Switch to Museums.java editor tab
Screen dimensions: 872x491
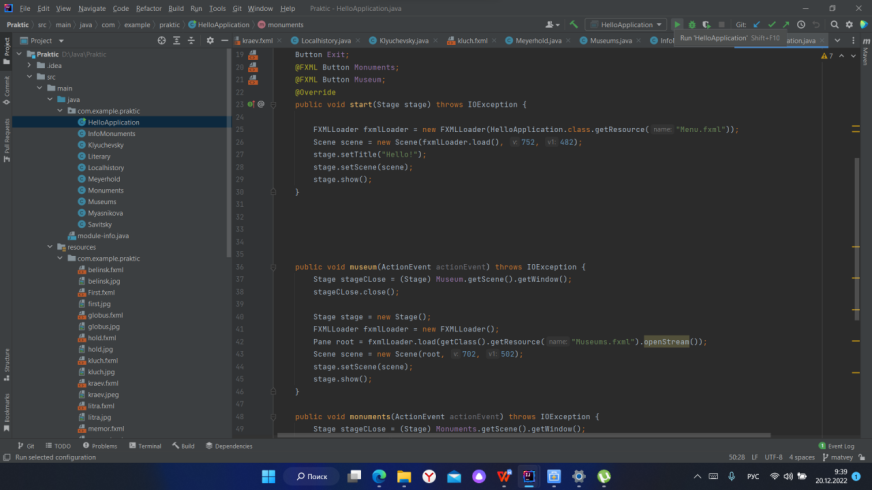click(x=610, y=41)
